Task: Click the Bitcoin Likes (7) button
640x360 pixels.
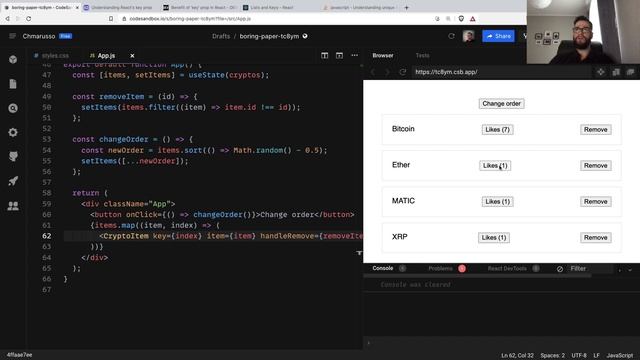Action: [497, 129]
